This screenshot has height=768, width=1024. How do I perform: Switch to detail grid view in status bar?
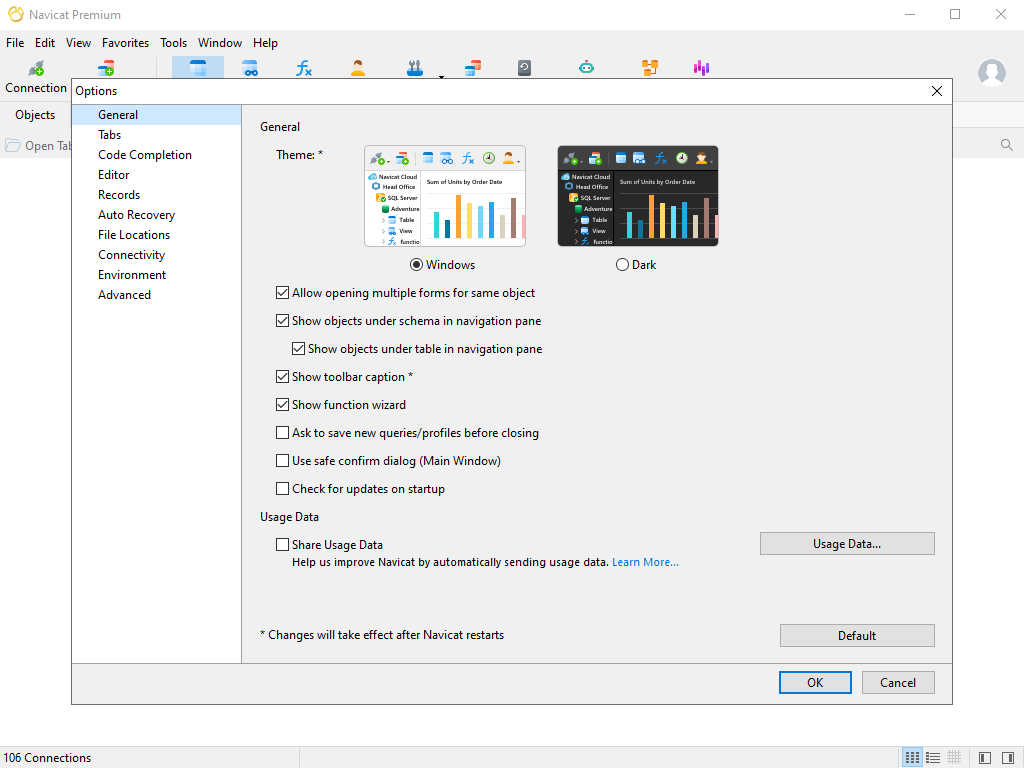[x=954, y=758]
